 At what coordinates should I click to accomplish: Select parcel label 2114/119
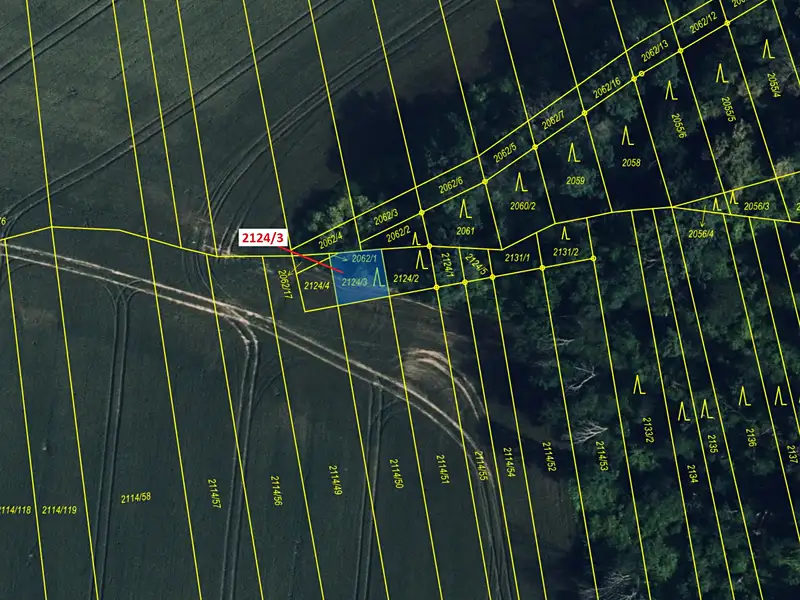[x=59, y=510]
